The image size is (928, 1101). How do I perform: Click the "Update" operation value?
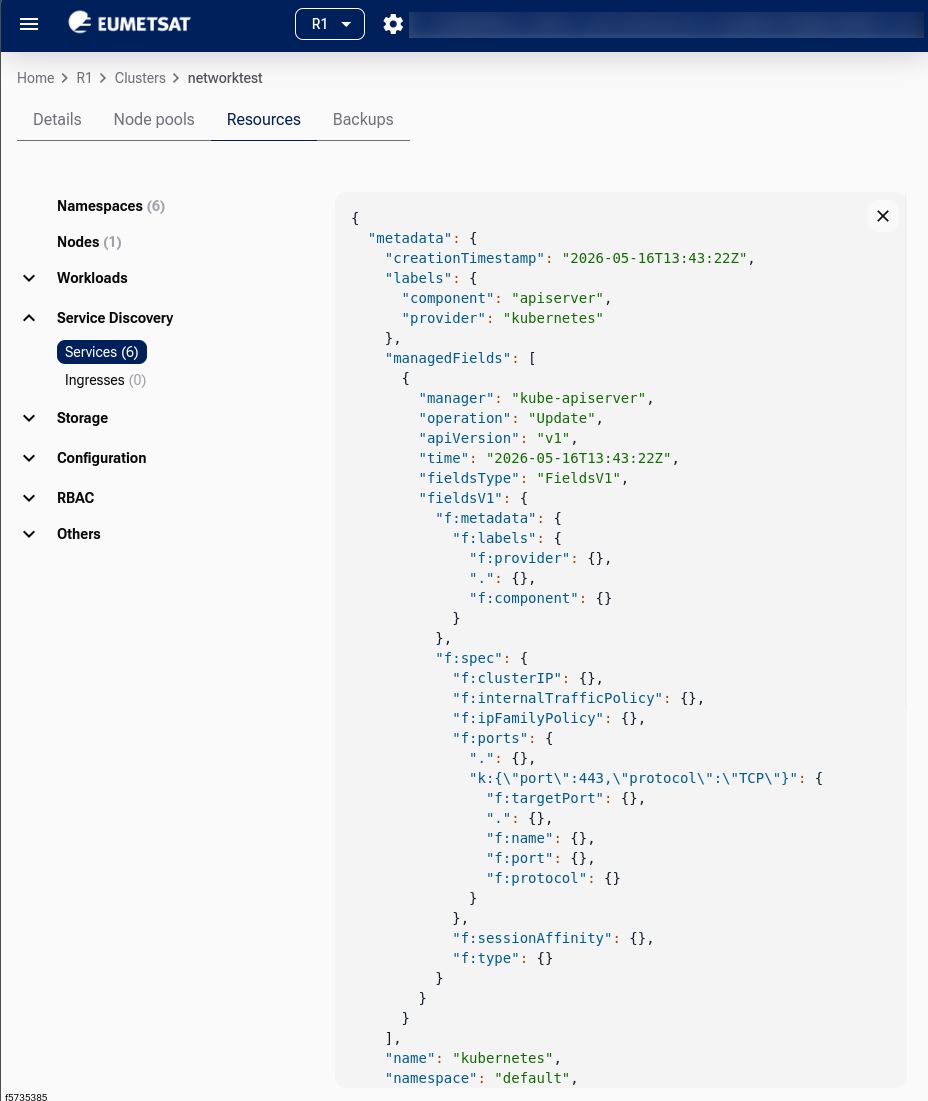coord(562,418)
